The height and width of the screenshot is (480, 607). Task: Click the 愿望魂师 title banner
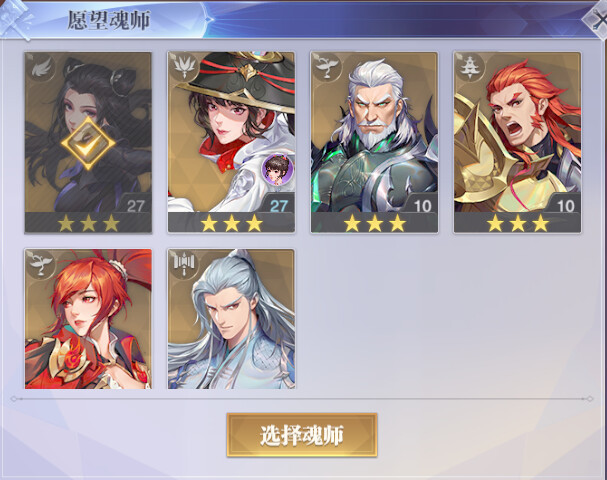pos(109,20)
